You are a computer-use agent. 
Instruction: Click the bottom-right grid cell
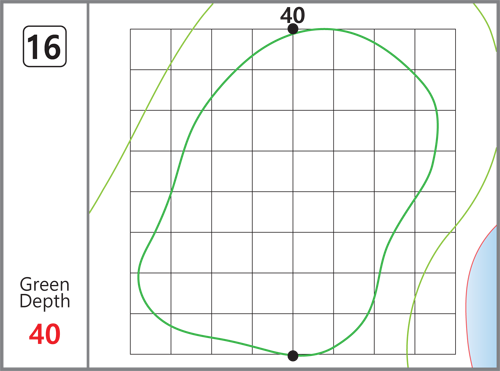pyautogui.click(x=435, y=334)
